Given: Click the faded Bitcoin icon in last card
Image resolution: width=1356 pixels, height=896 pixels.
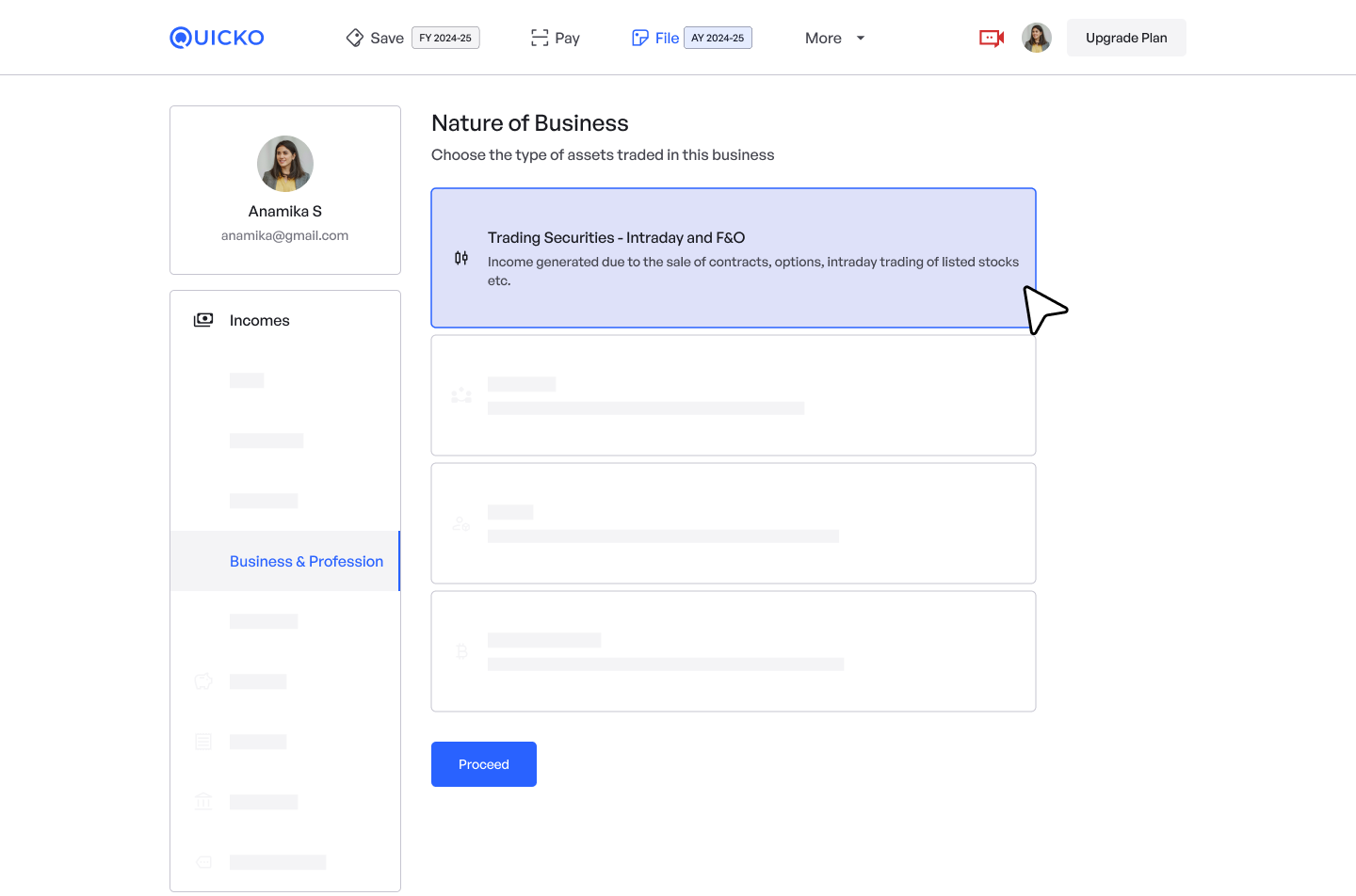Looking at the screenshot, I should pyautogui.click(x=461, y=651).
